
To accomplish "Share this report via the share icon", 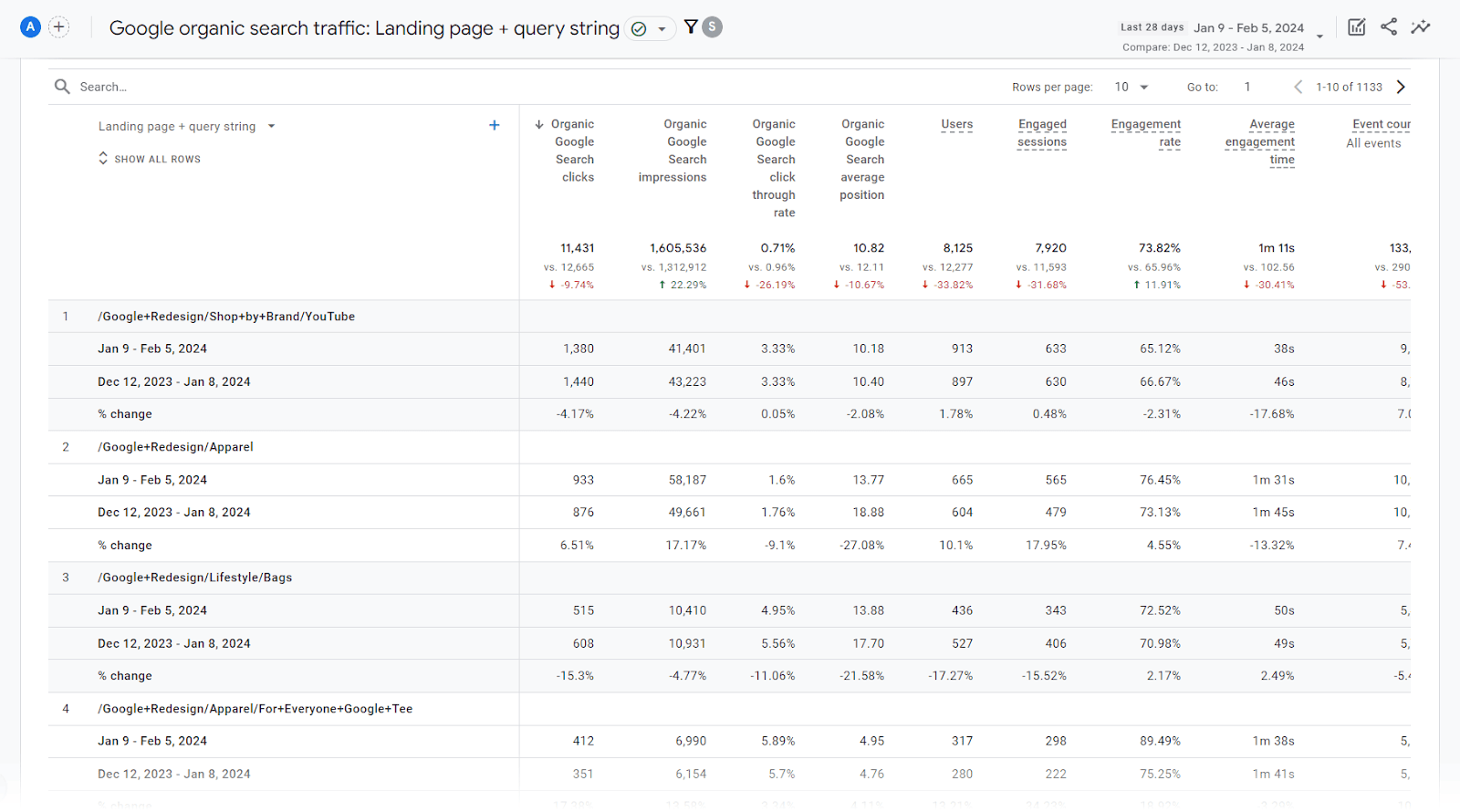I will point(1389,26).
